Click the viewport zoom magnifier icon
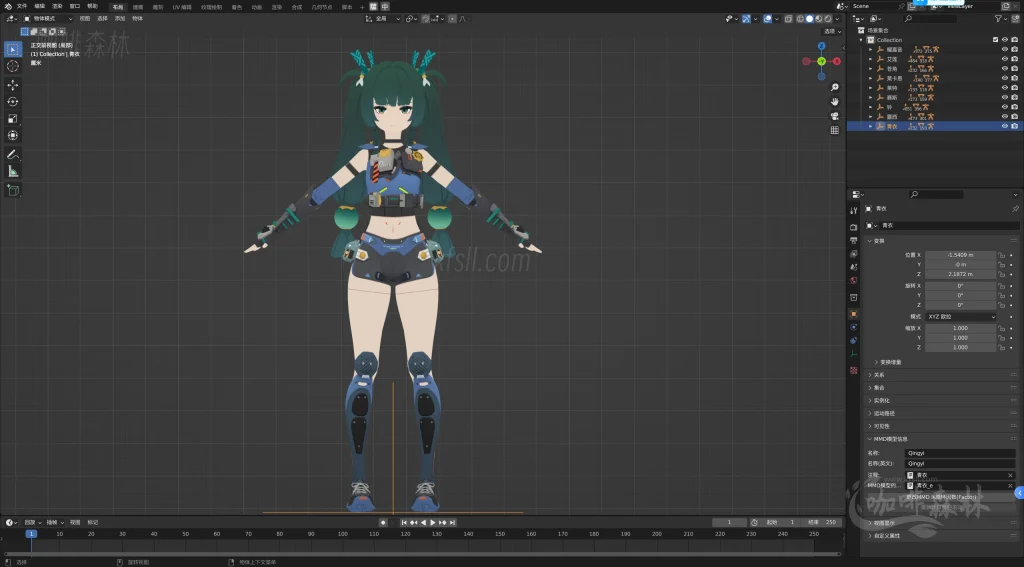Image resolution: width=1024 pixels, height=567 pixels. pos(835,88)
